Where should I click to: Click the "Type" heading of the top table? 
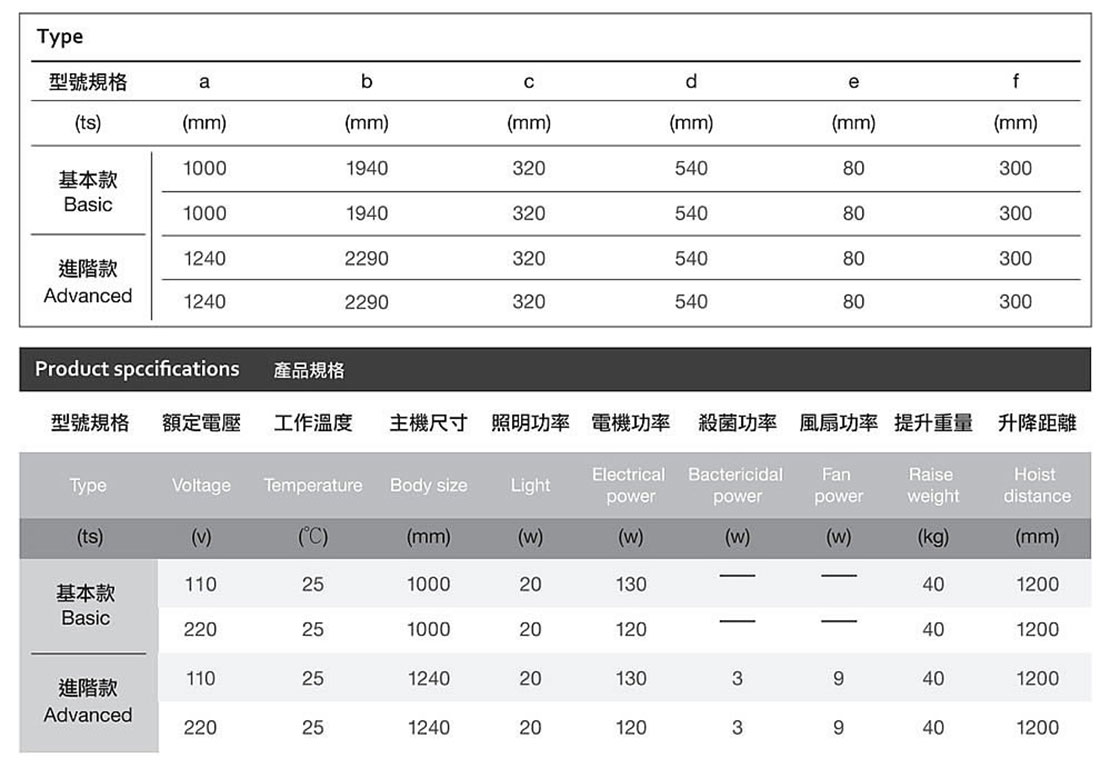click(x=60, y=37)
